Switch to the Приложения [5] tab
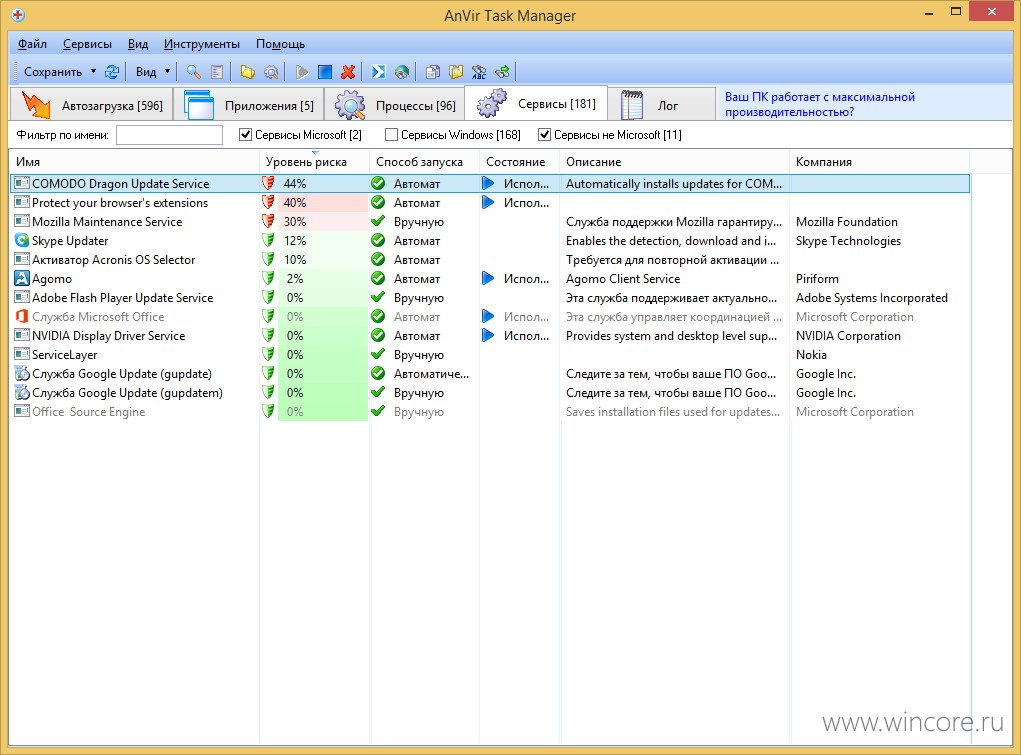1021x755 pixels. pos(248,104)
